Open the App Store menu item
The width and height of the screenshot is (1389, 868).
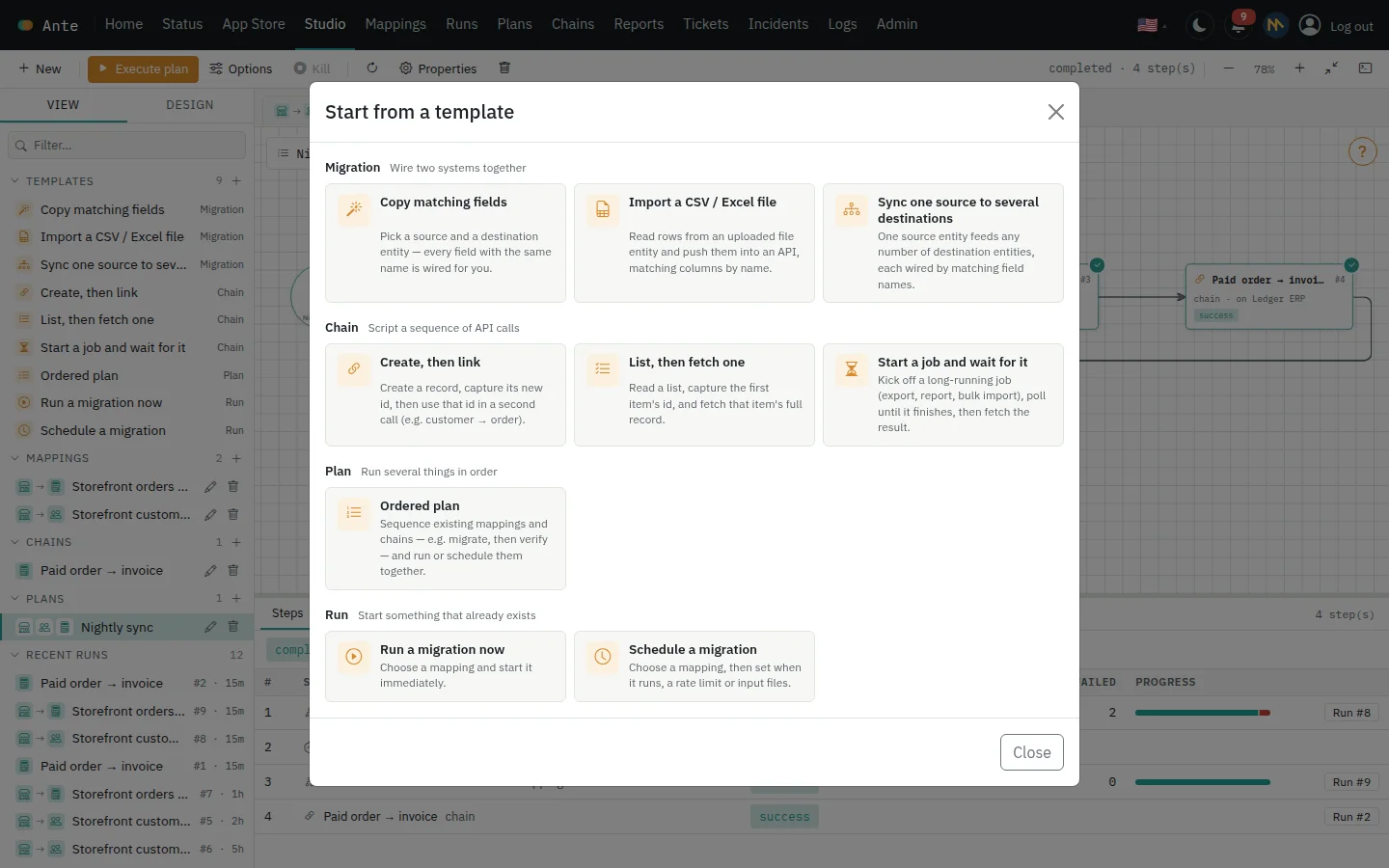tap(254, 24)
